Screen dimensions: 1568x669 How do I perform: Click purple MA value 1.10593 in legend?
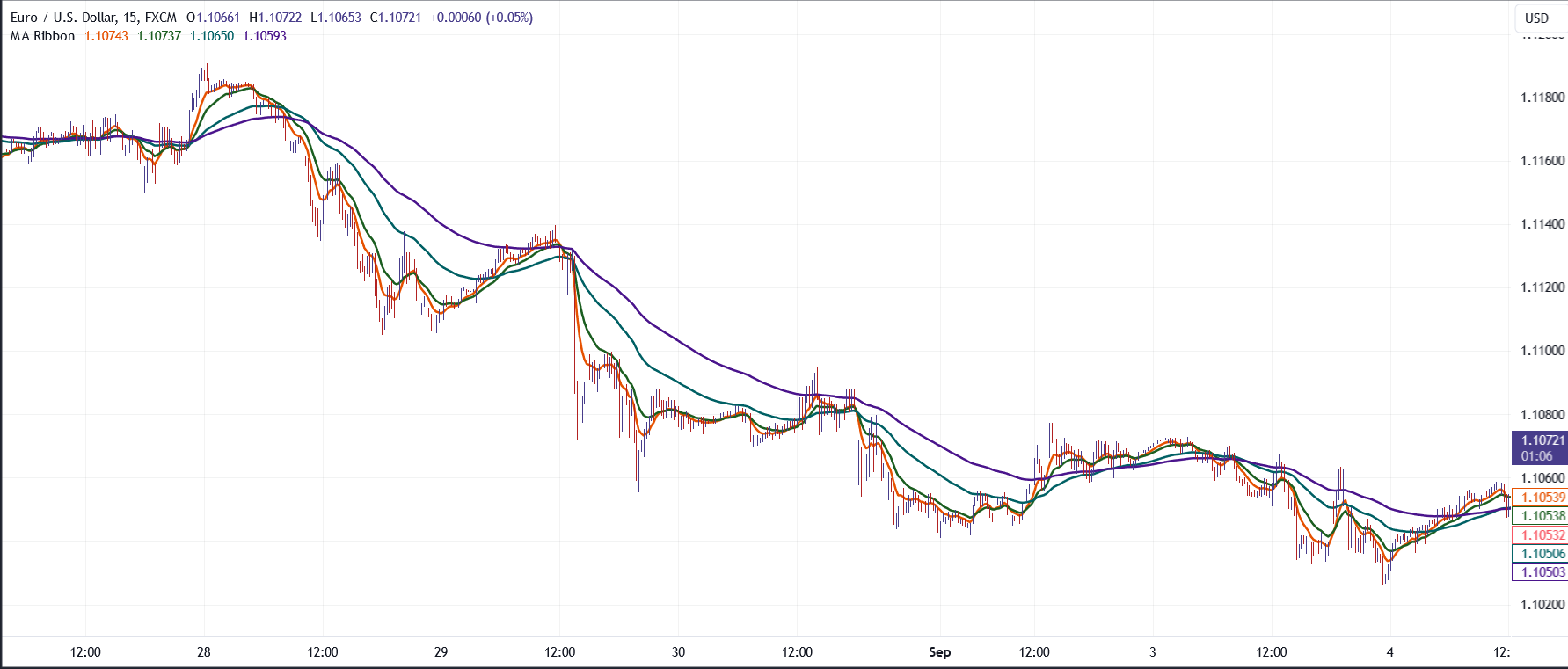tap(265, 36)
